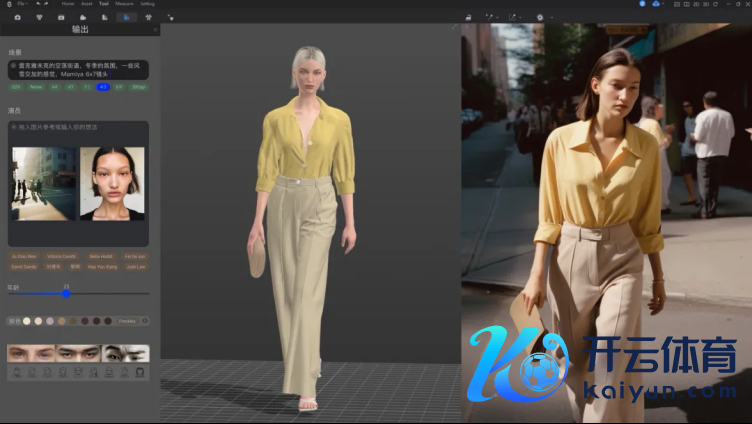The height and width of the screenshot is (424, 752).
Task: Click the undo arrow in the title bar
Action: tap(37, 4)
